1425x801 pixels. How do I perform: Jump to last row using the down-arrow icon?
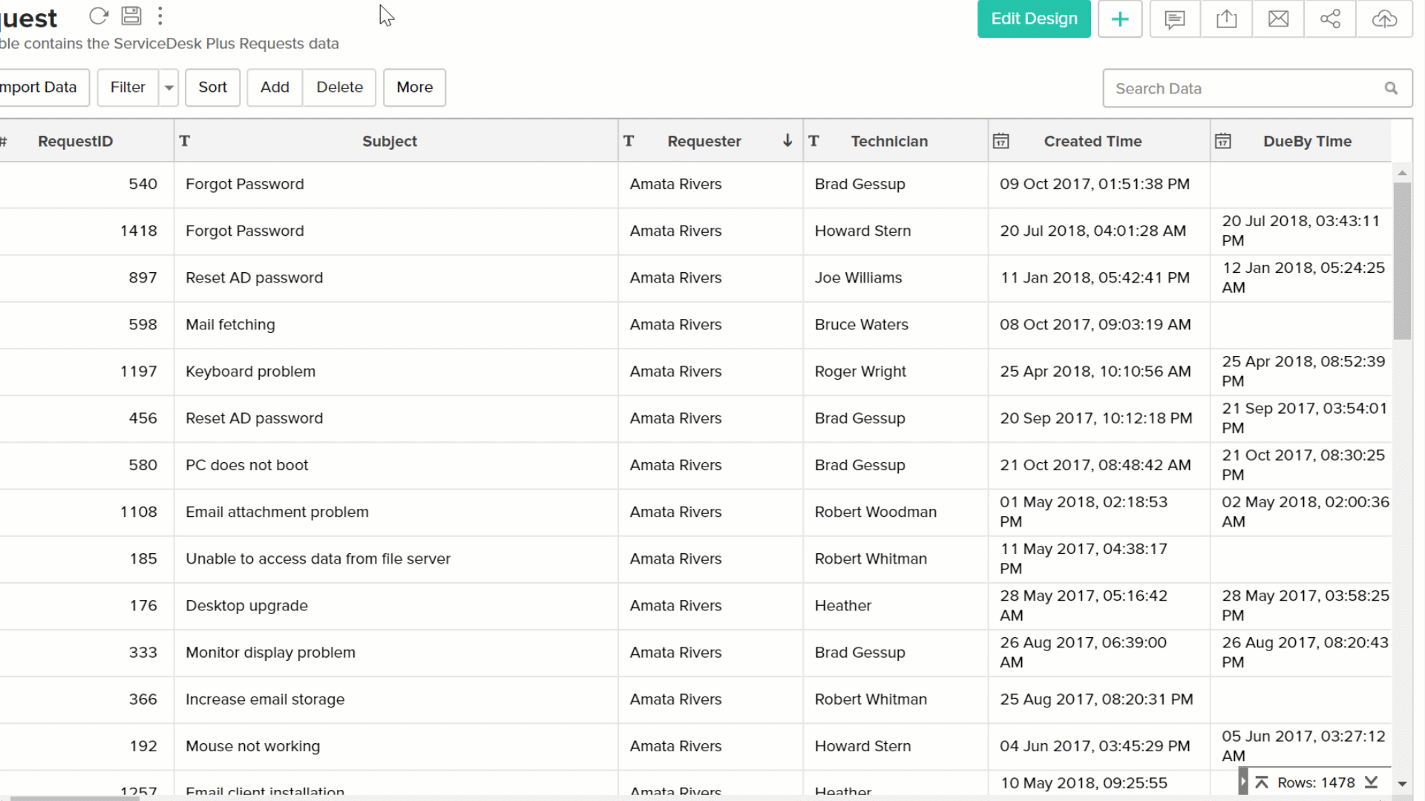(x=1372, y=782)
